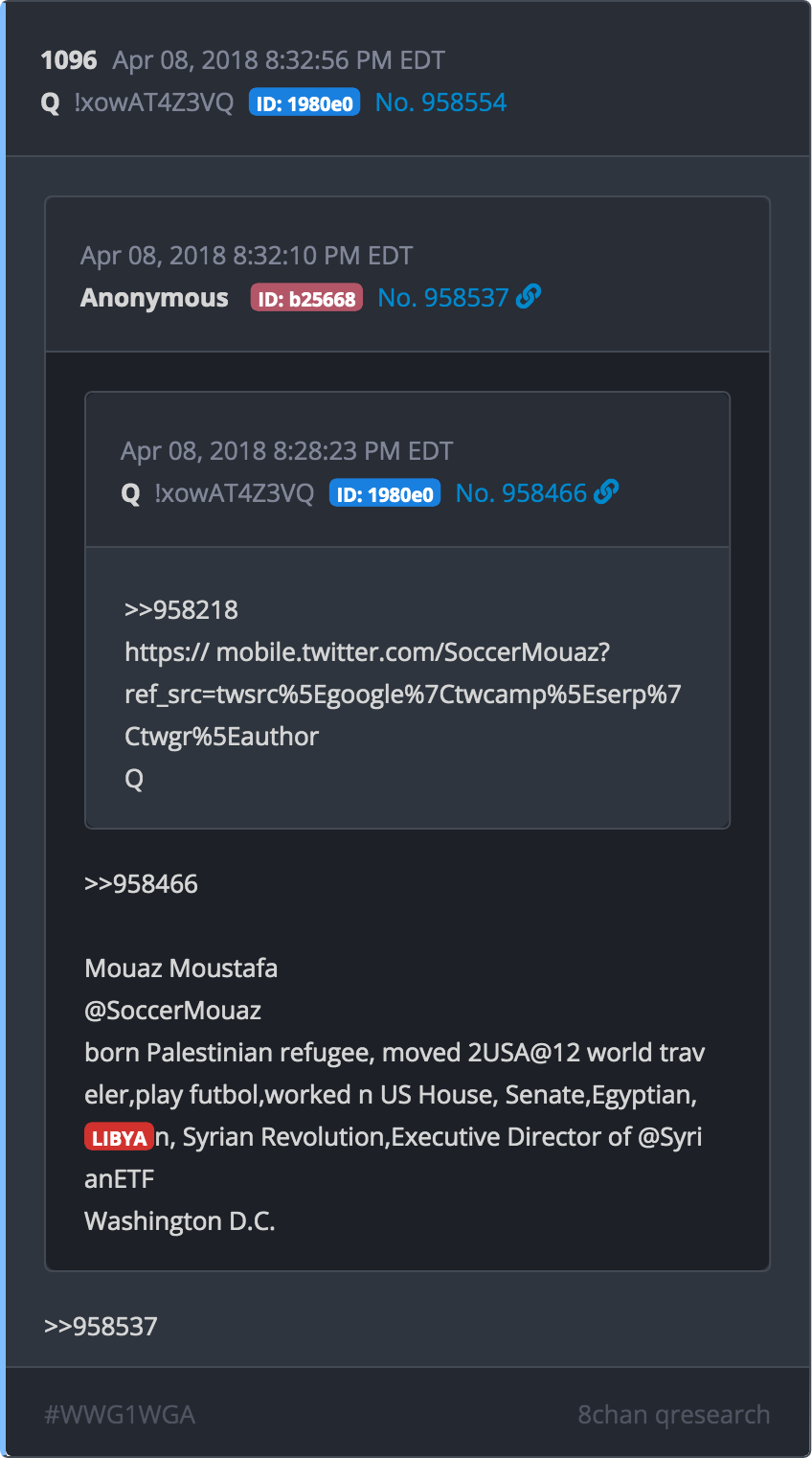Click the >>958466 reply reference
812x1458 pixels.
coord(141,883)
